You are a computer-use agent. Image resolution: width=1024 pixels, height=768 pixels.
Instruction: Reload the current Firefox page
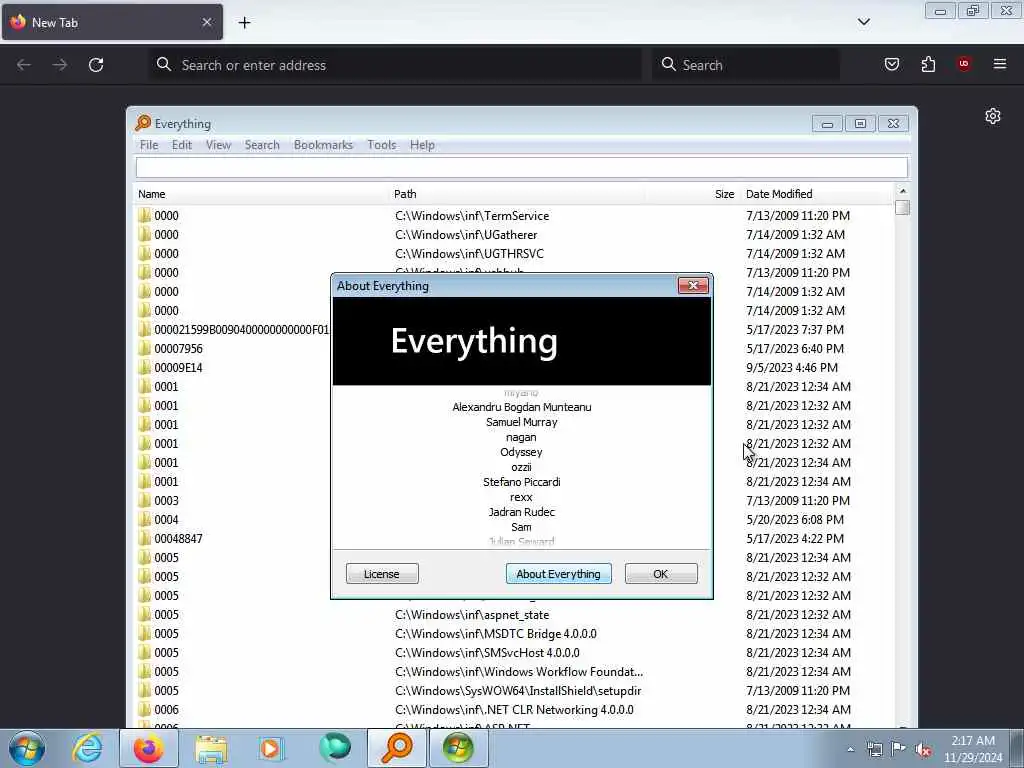[96, 65]
